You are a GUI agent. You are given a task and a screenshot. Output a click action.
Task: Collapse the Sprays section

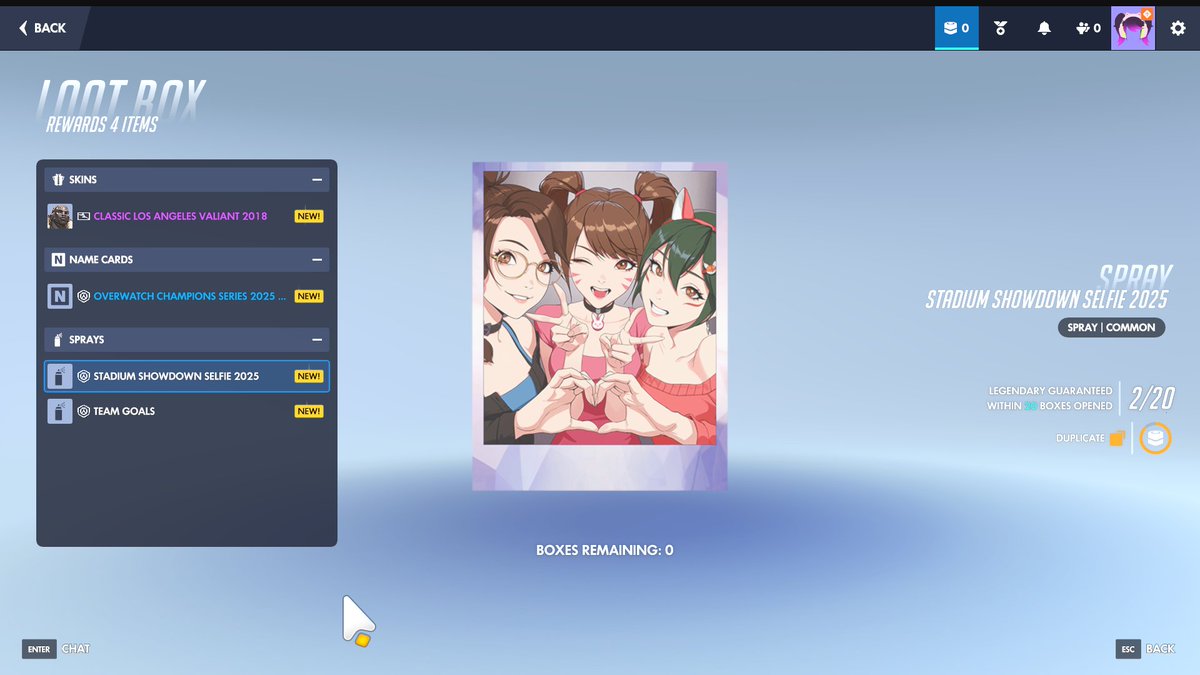pos(317,339)
